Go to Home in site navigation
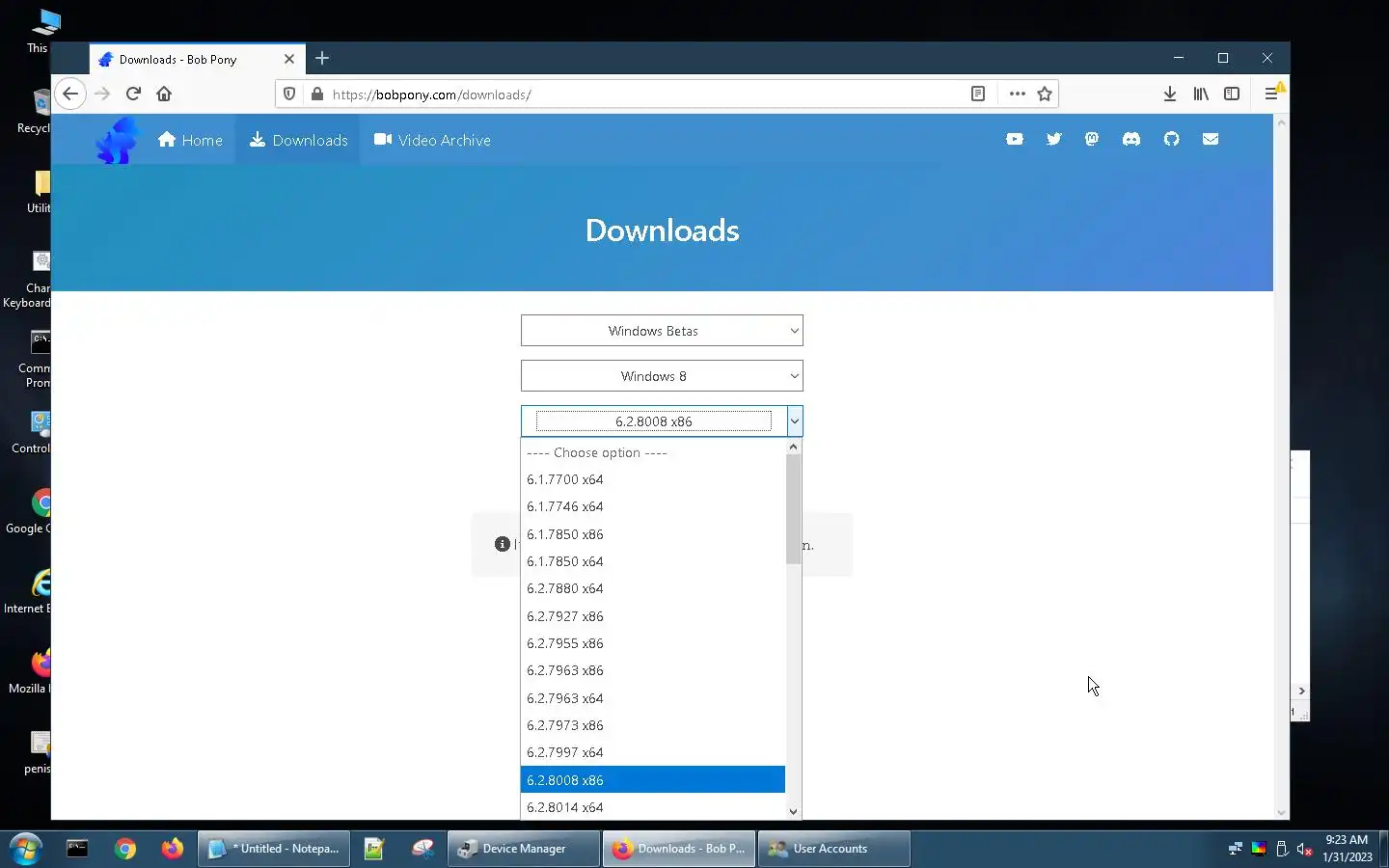Screen dimensions: 1389x868 tap(190, 140)
